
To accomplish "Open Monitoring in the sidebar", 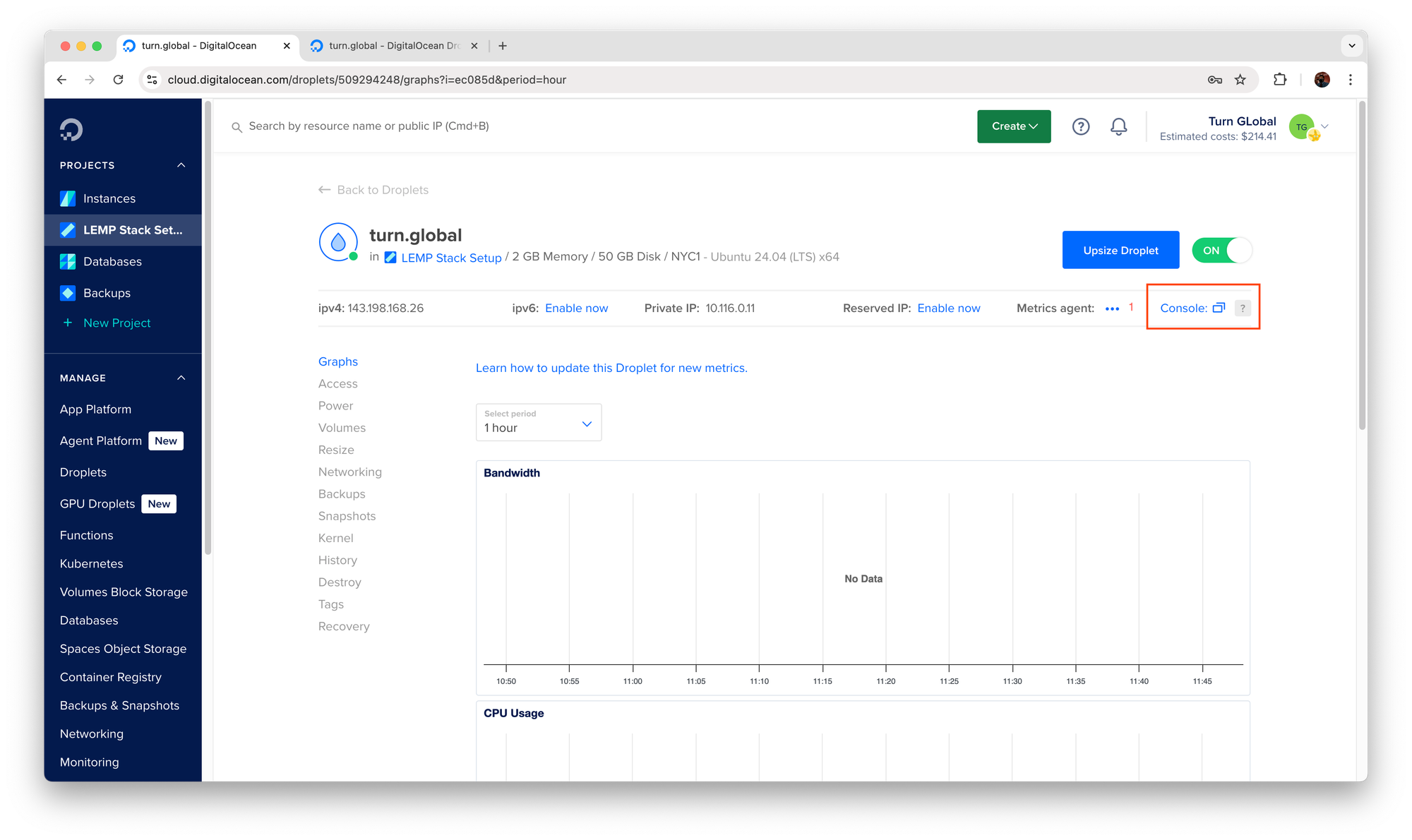I will [x=90, y=762].
